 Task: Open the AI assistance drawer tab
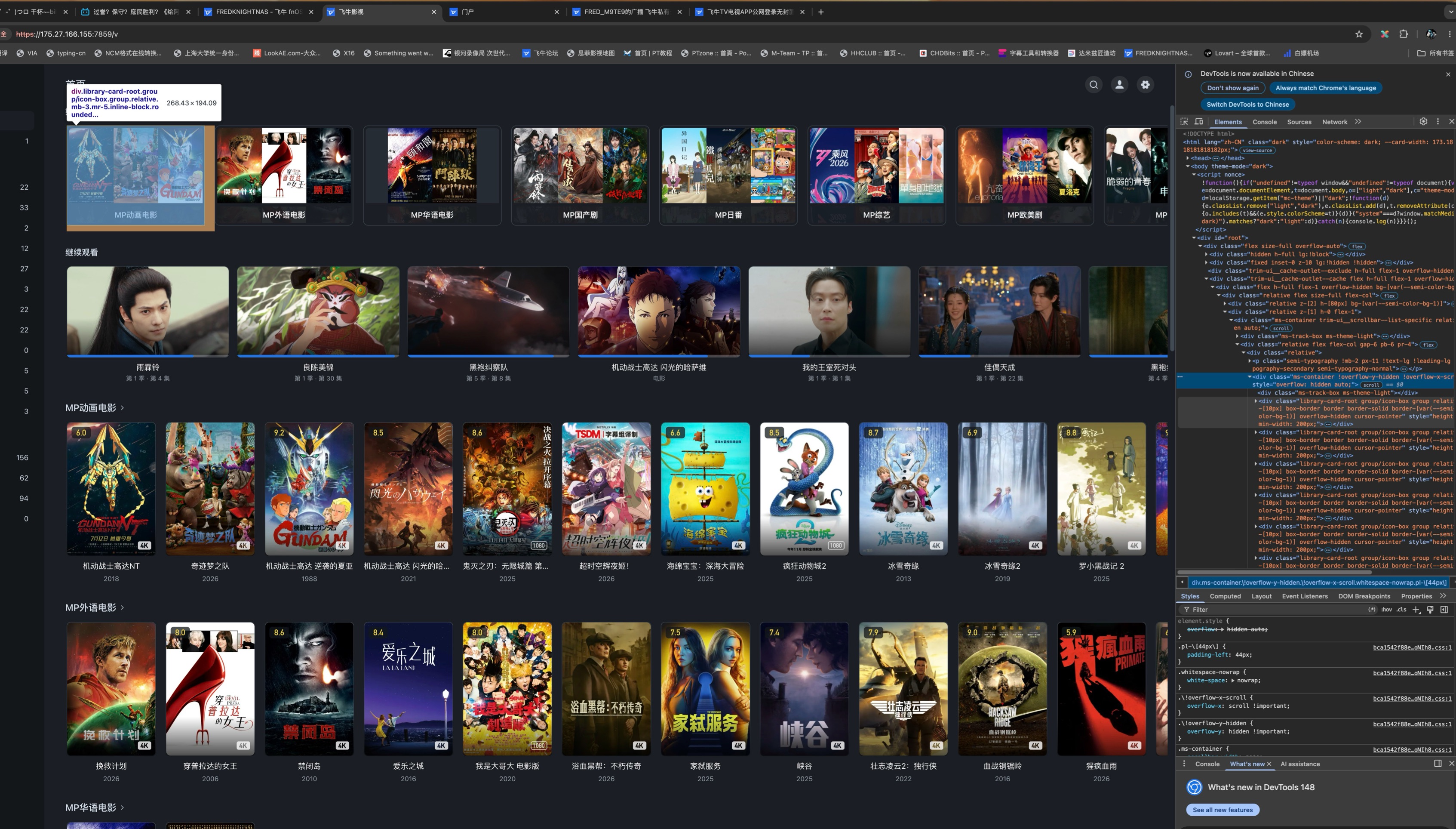click(1299, 764)
